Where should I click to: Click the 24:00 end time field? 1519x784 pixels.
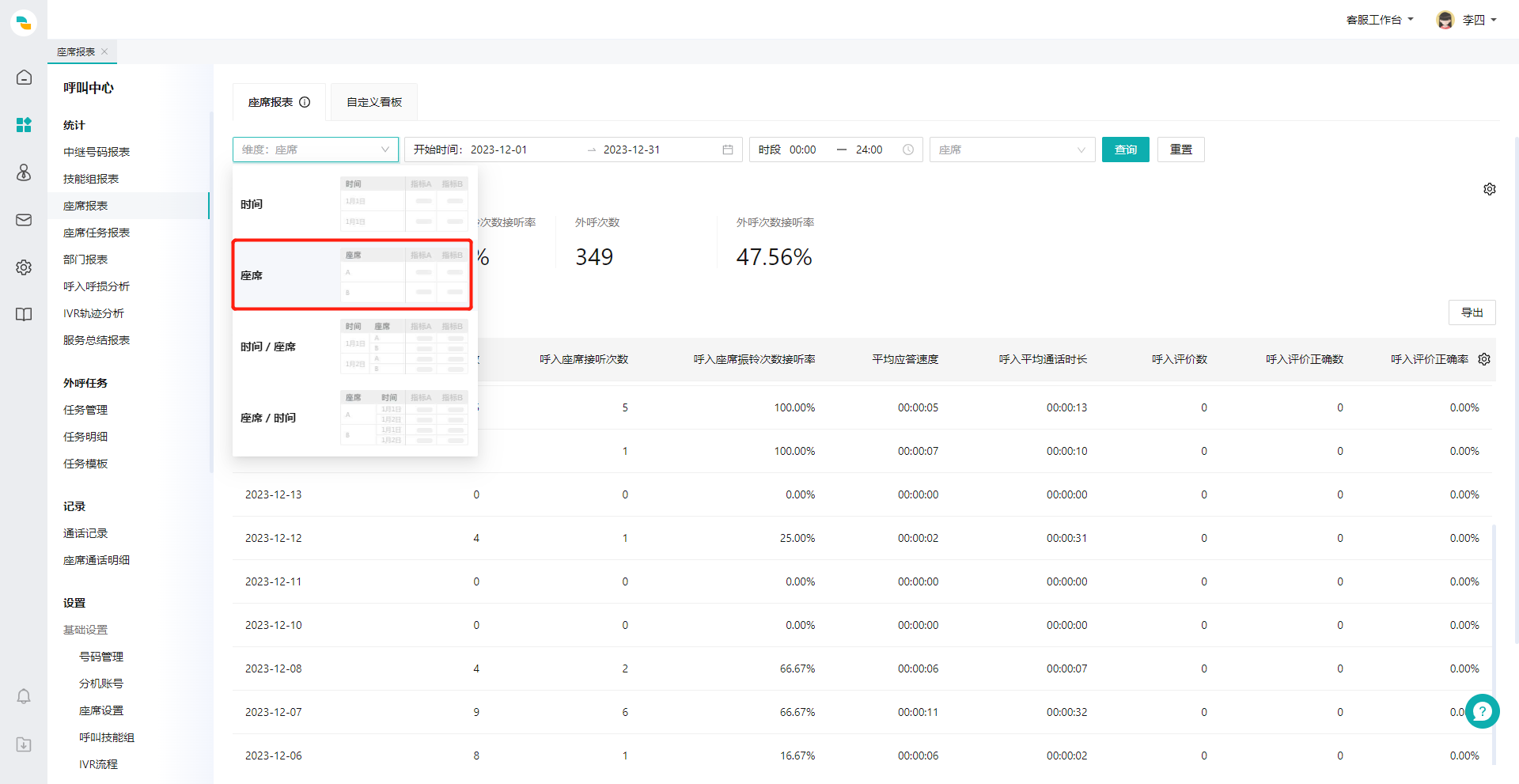pos(869,150)
